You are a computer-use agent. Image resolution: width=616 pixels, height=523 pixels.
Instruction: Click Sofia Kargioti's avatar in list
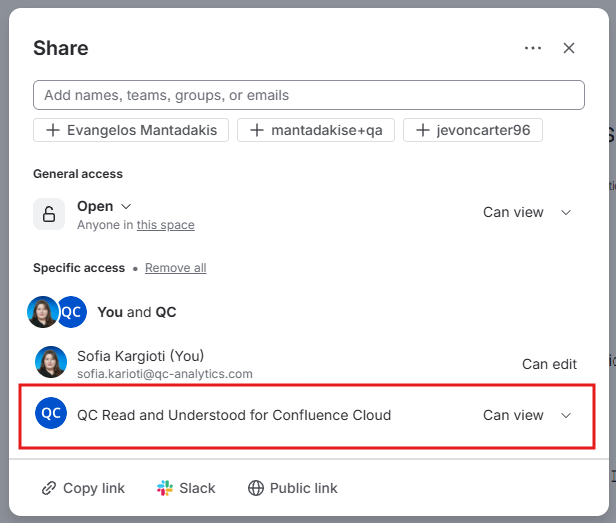pyautogui.click(x=51, y=362)
